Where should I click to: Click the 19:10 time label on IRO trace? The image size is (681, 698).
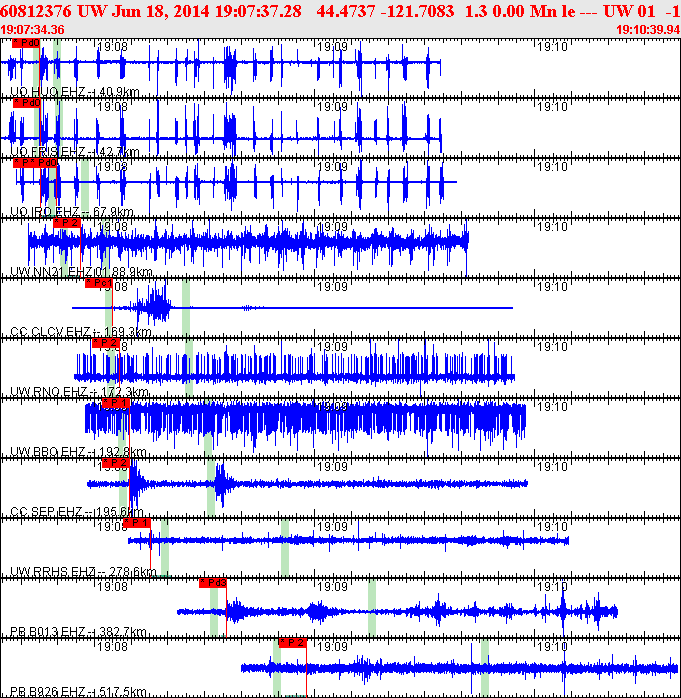(x=552, y=167)
